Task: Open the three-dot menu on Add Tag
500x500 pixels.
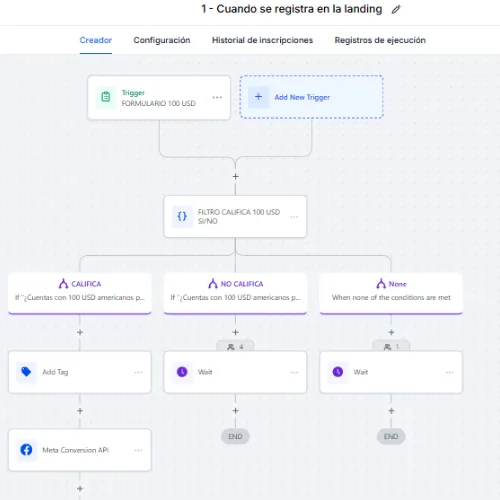Action: 138,372
